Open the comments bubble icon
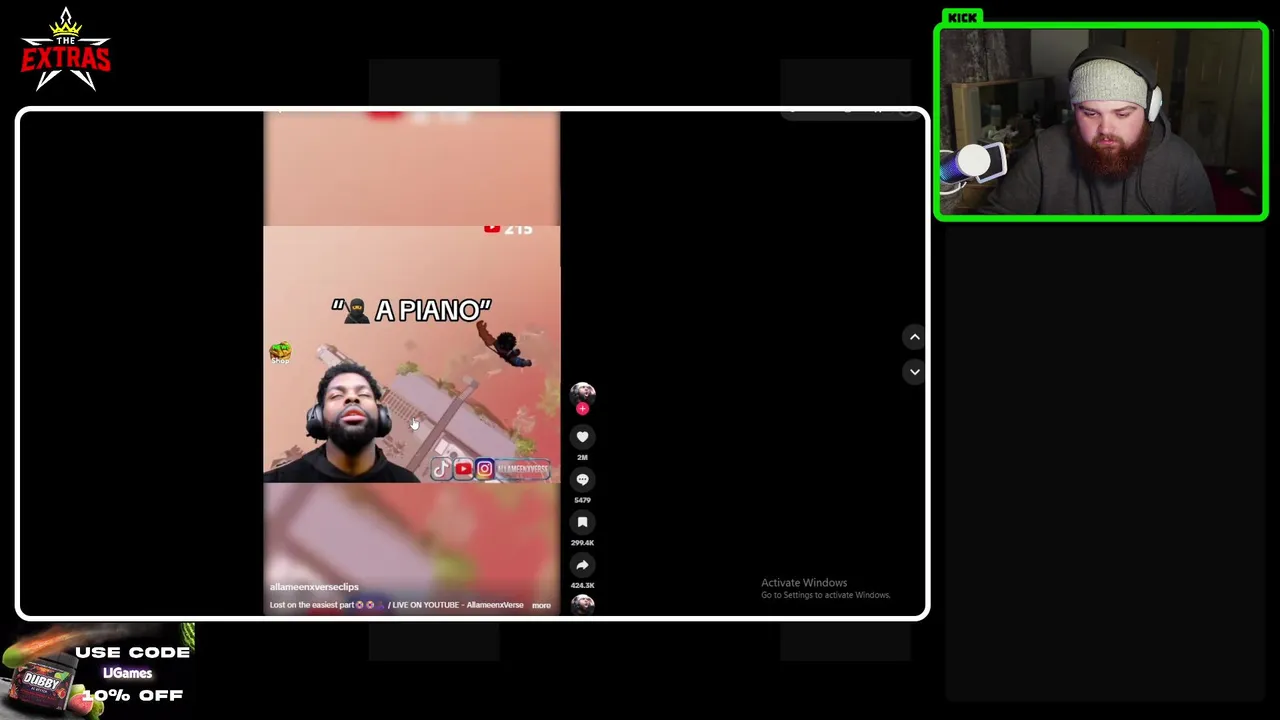Screen dimensions: 1280x720 click(582, 480)
